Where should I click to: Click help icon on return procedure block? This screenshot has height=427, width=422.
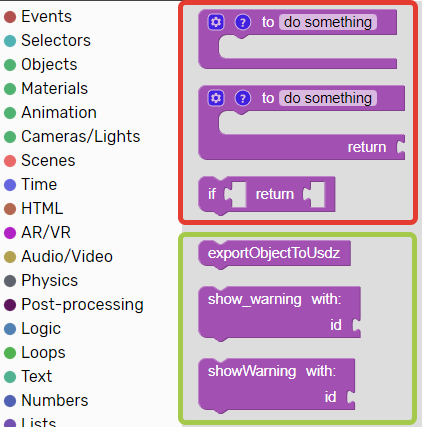243,98
